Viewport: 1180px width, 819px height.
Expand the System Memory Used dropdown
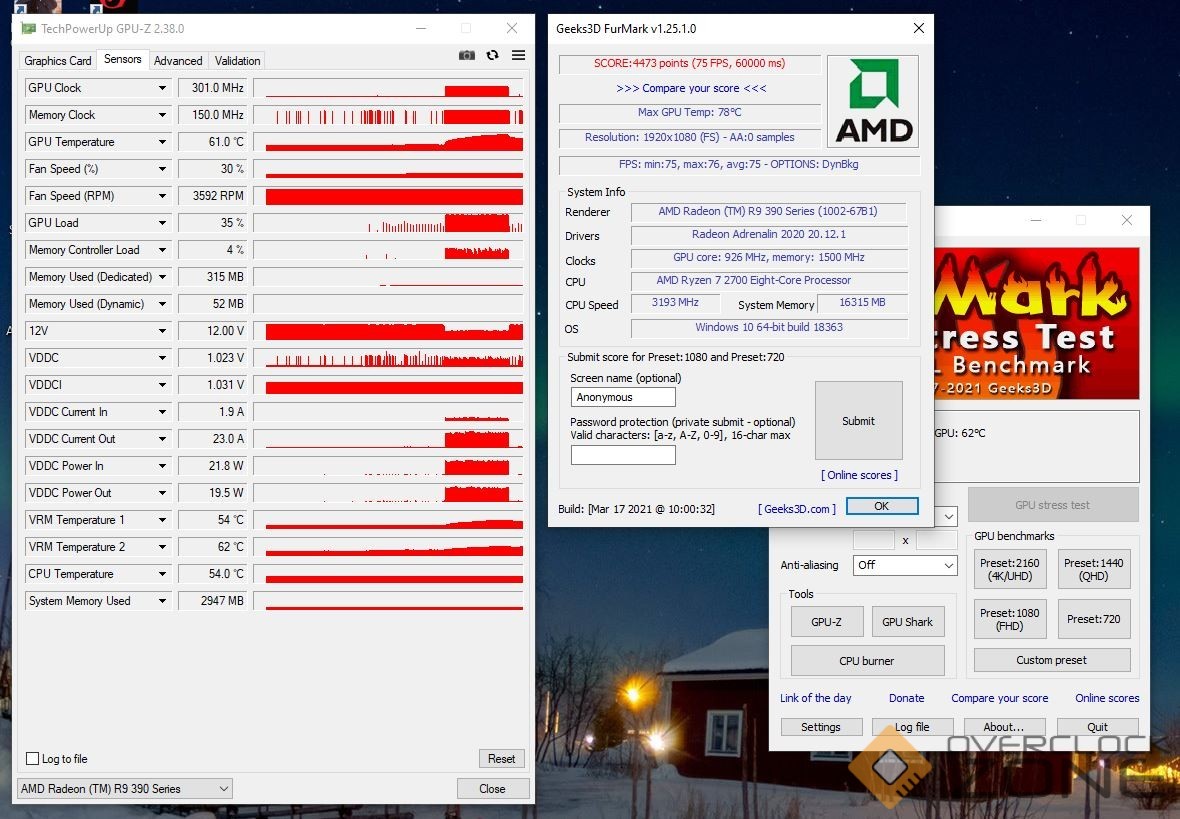click(162, 601)
